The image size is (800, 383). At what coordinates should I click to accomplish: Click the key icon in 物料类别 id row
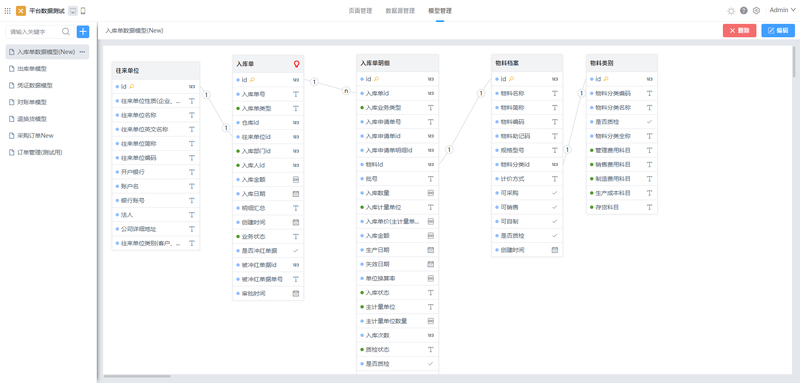pos(606,79)
